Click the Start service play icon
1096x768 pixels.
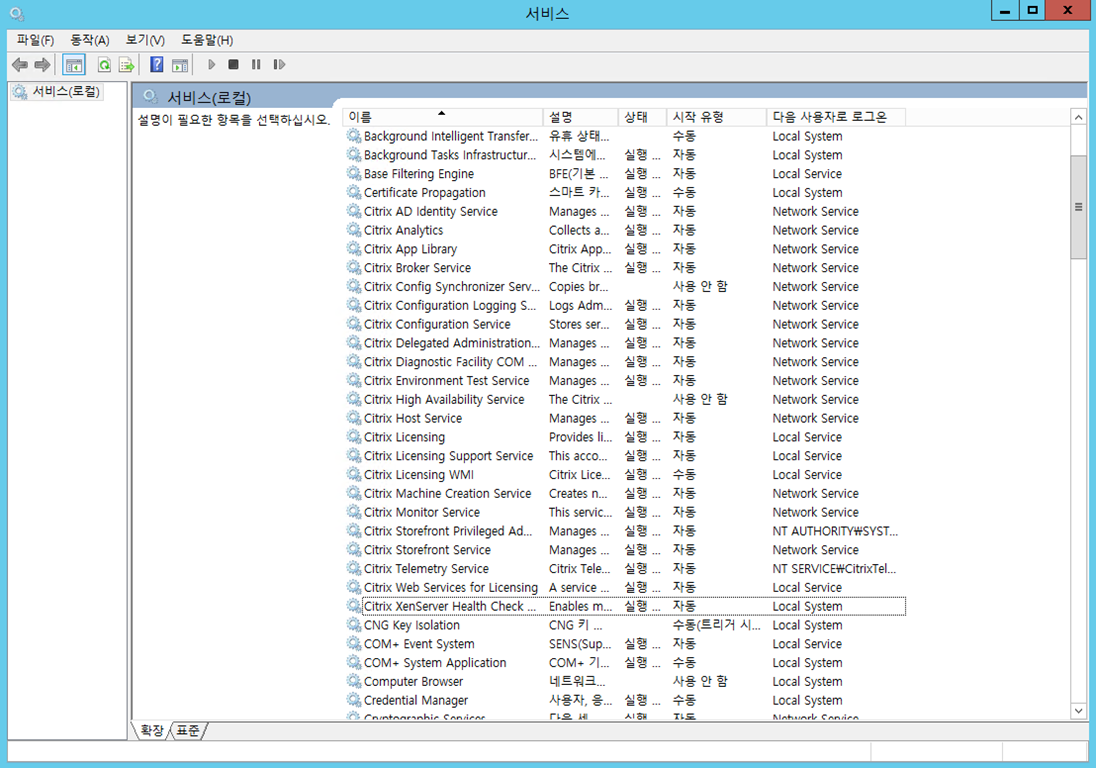211,65
